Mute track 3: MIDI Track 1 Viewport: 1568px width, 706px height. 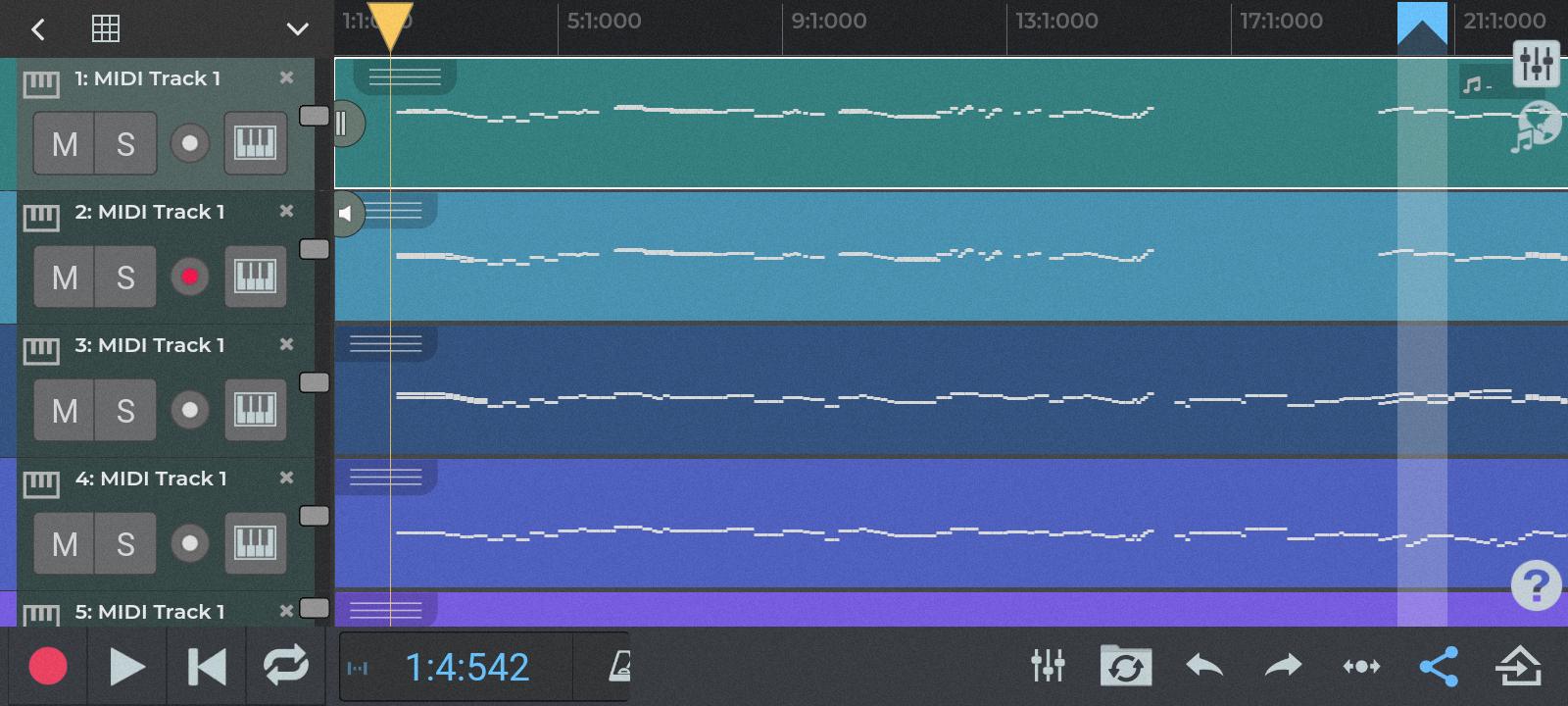coord(65,410)
